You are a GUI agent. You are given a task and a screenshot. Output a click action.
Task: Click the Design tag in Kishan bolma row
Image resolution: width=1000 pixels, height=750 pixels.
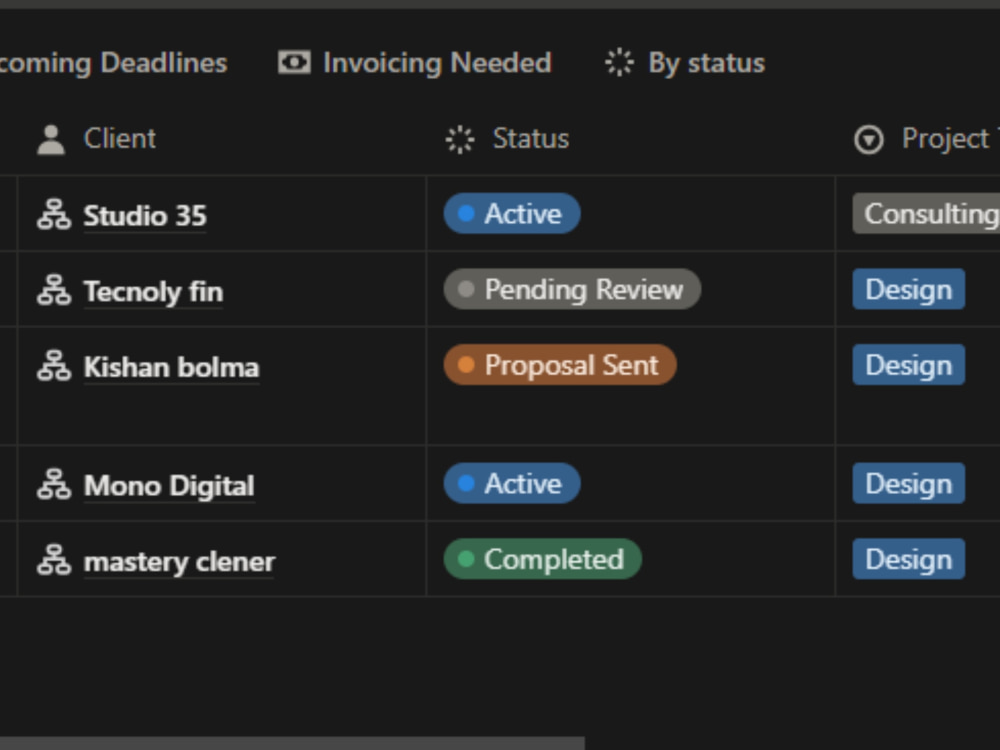[909, 365]
